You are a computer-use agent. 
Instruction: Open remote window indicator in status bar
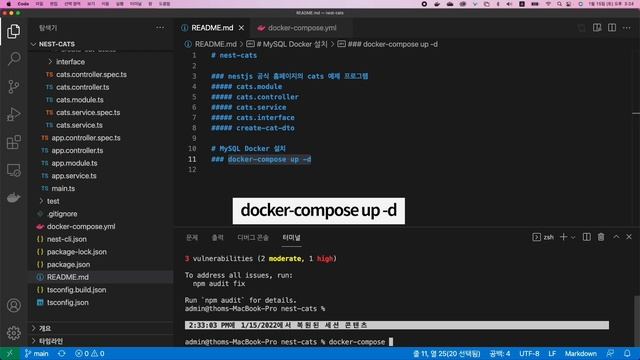point(10,353)
